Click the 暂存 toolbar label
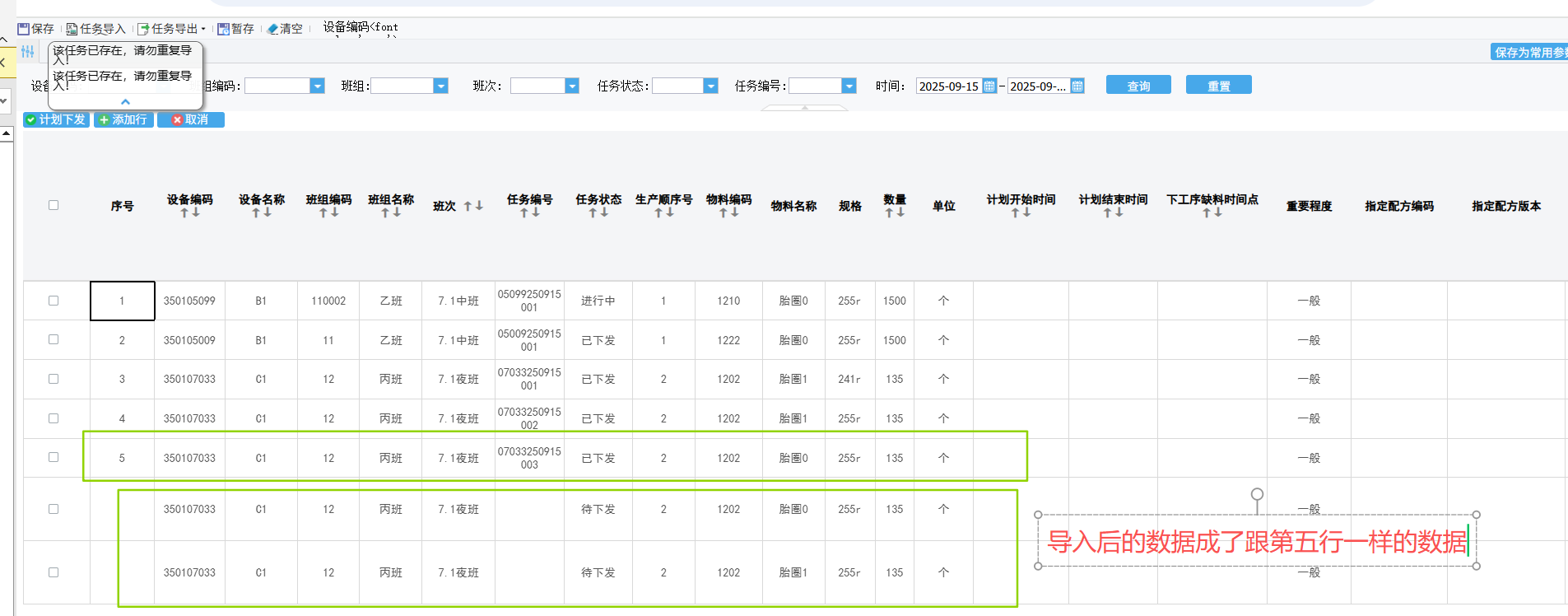This screenshot has height=616, width=1568. click(243, 29)
